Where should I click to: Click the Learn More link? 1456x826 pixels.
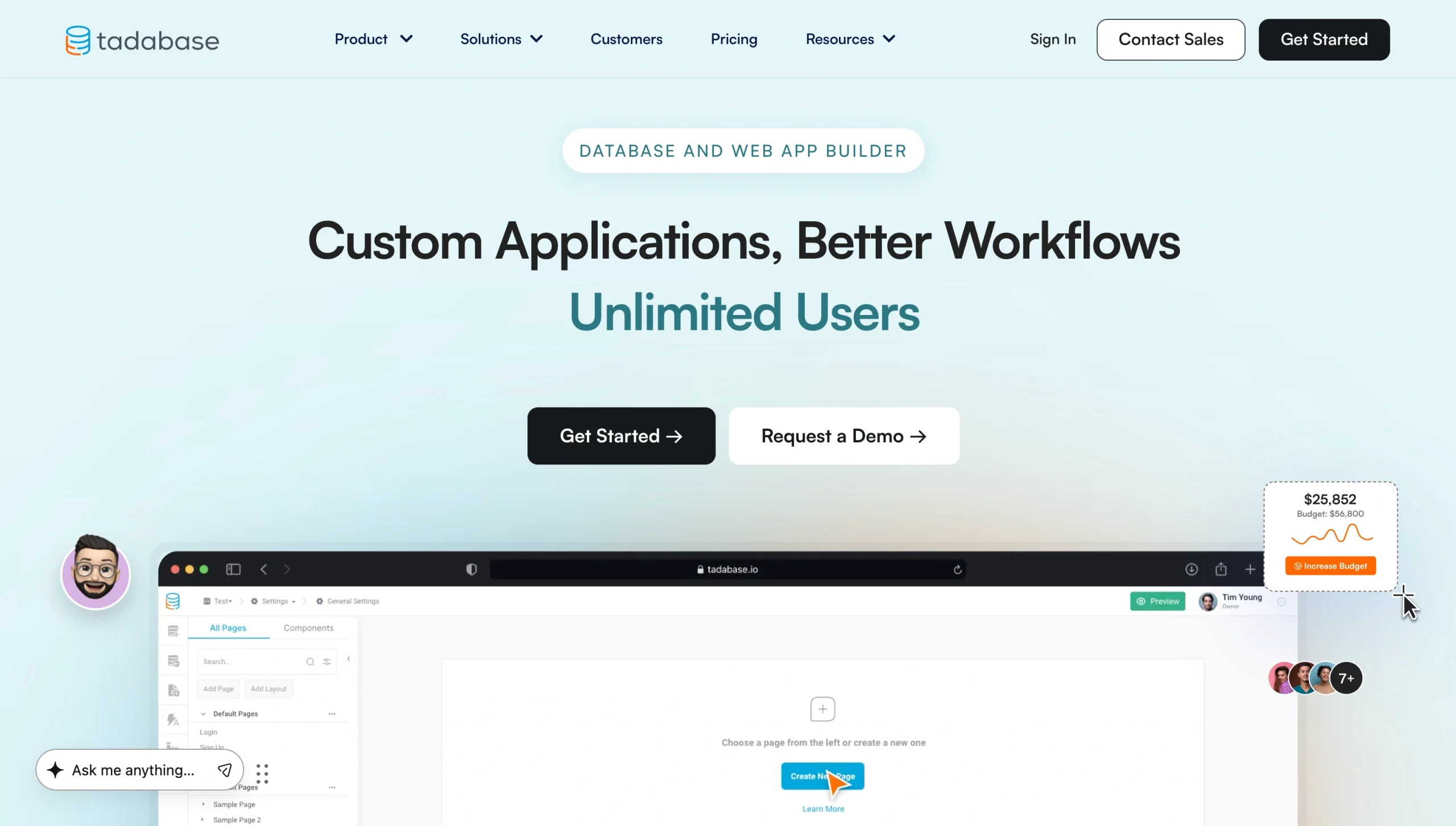823,809
